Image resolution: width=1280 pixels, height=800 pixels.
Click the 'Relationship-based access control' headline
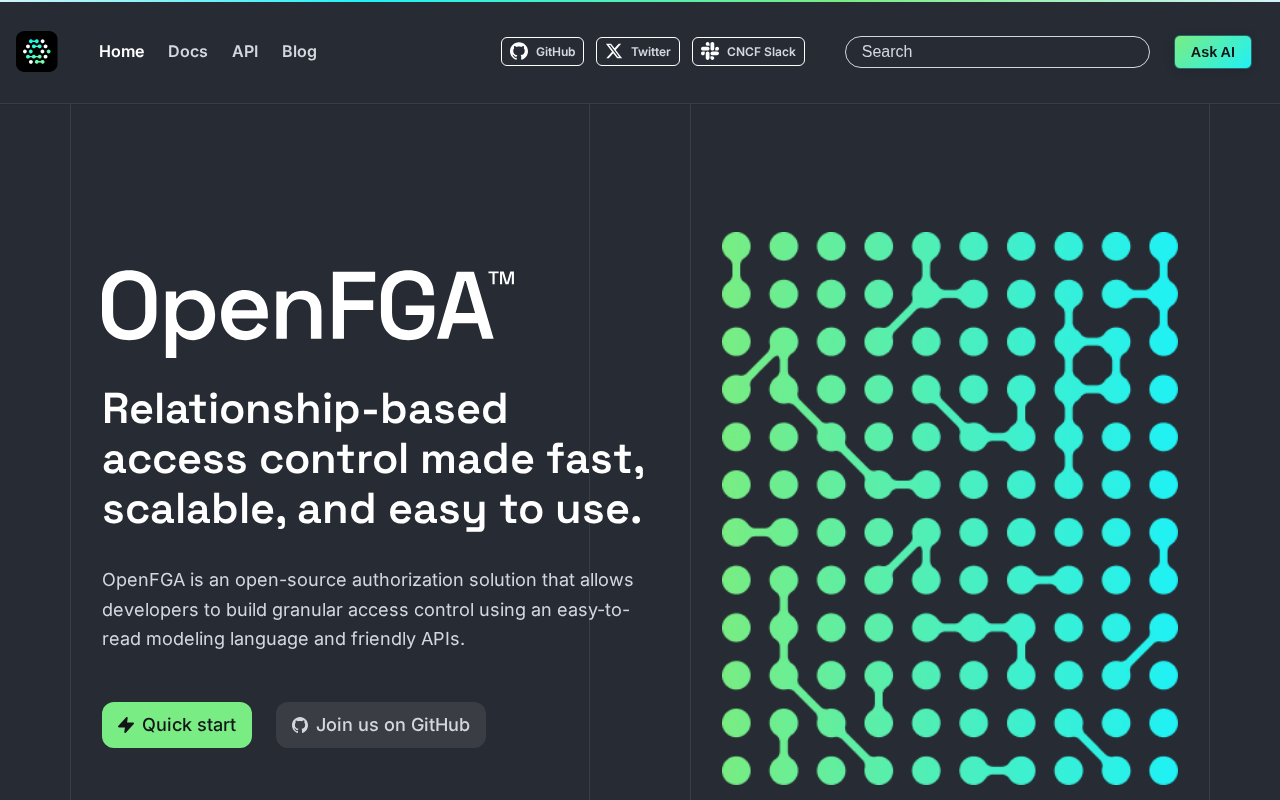374,459
